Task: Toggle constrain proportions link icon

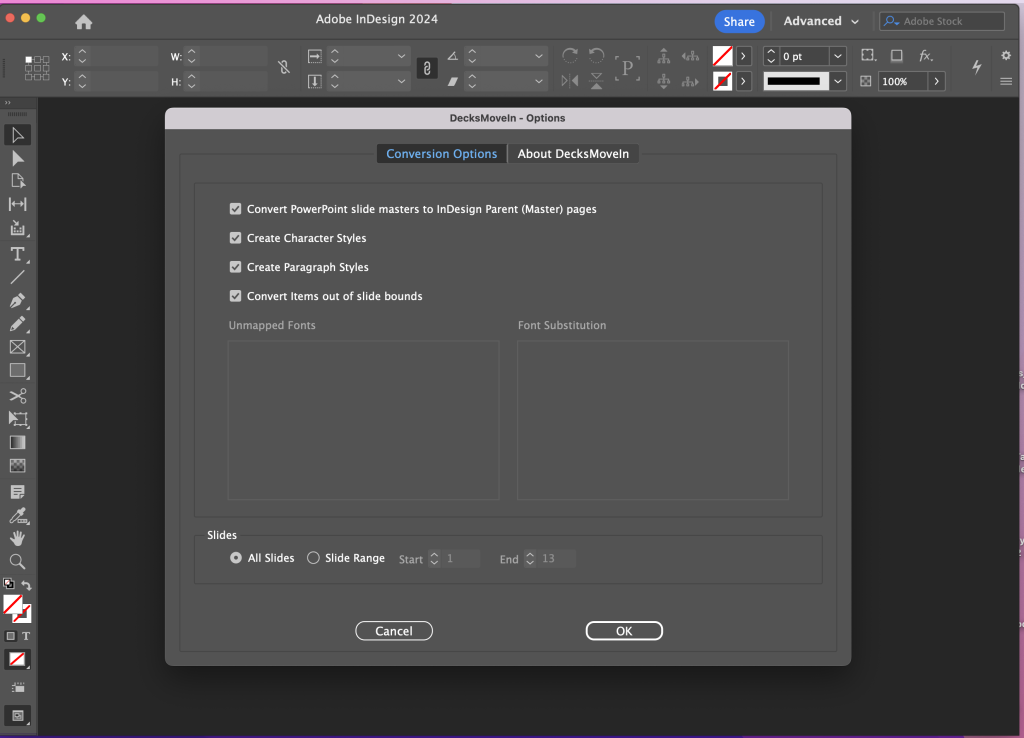Action: click(x=426, y=68)
